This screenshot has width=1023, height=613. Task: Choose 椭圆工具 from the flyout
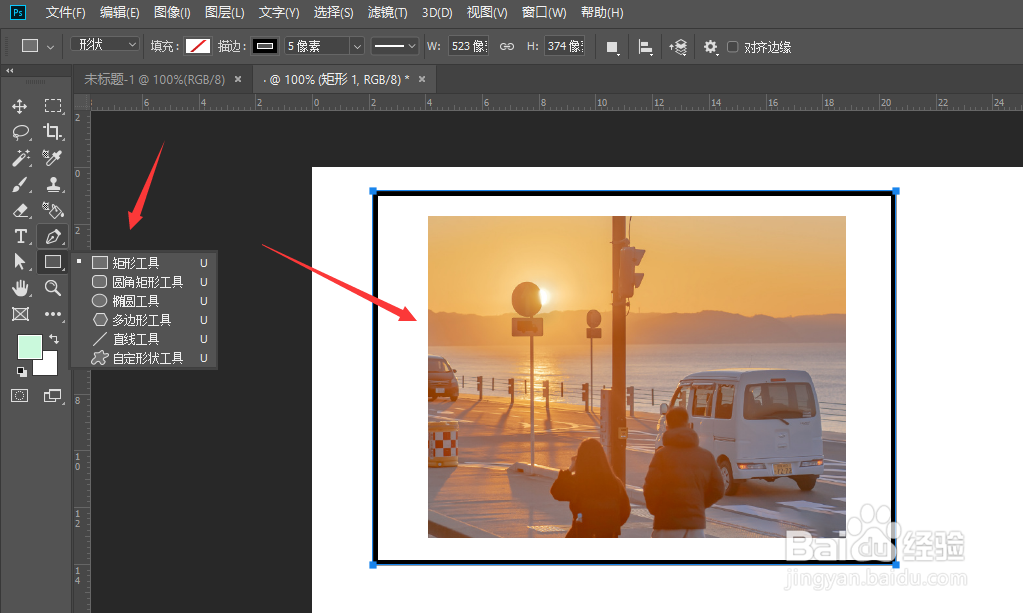tap(144, 301)
